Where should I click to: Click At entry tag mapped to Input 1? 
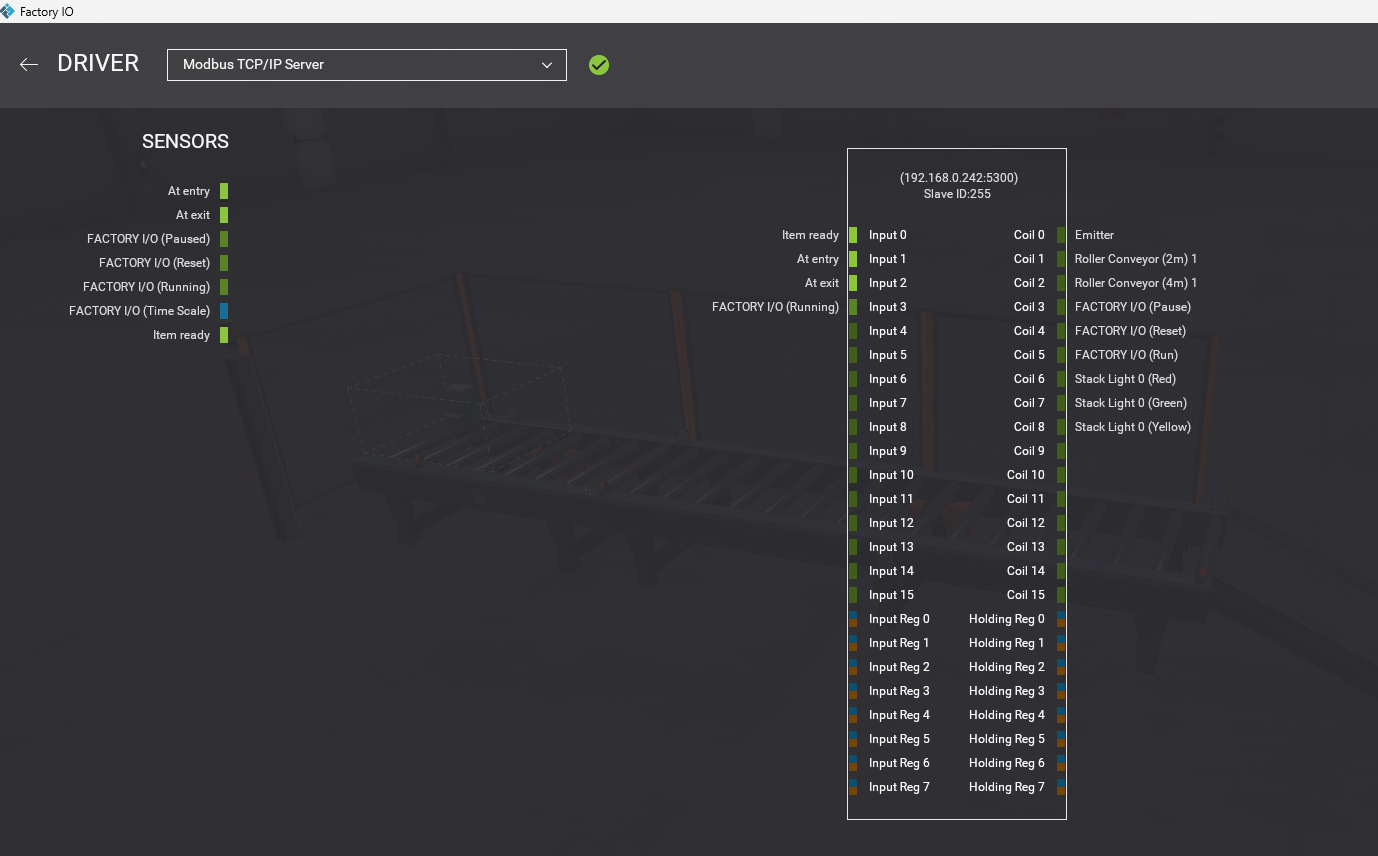818,259
